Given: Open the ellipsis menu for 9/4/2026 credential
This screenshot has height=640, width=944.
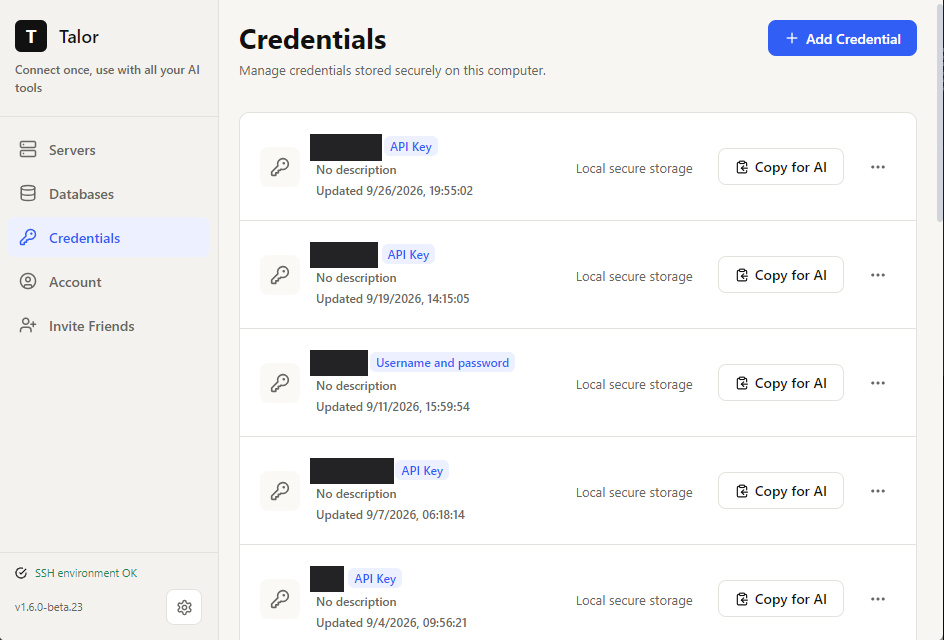Looking at the screenshot, I should (x=877, y=599).
